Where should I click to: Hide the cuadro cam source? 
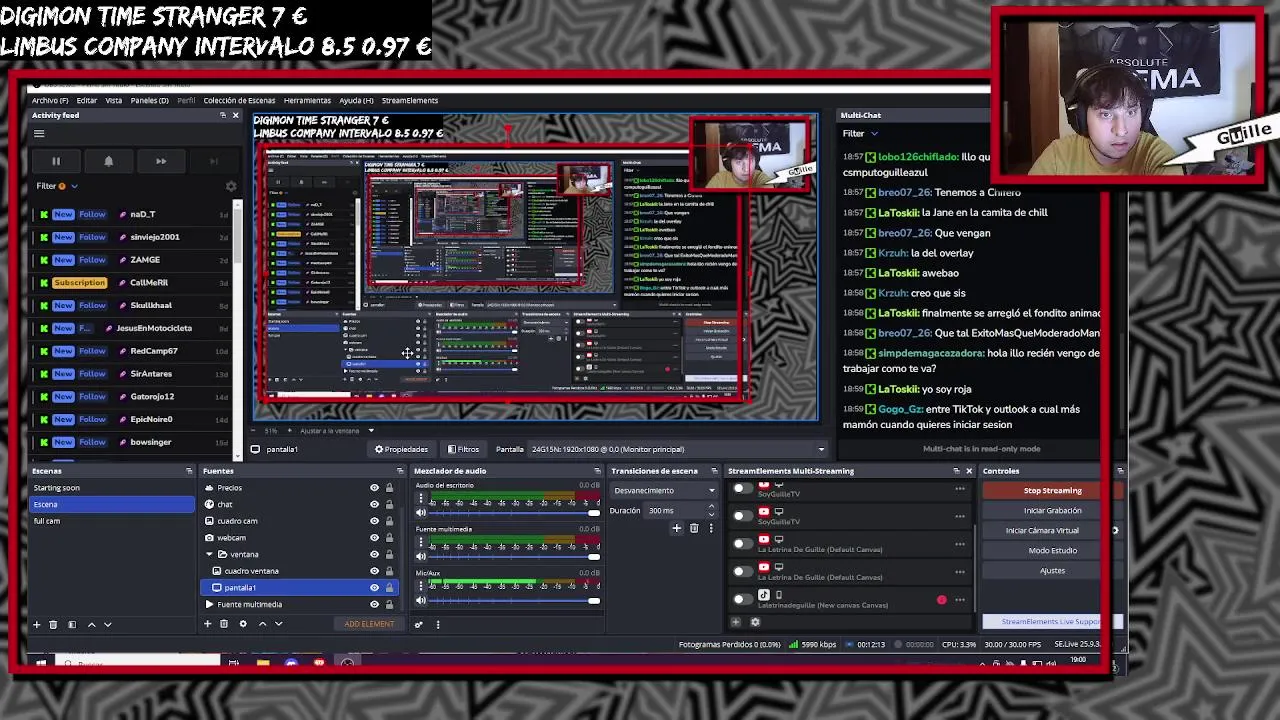(x=375, y=521)
